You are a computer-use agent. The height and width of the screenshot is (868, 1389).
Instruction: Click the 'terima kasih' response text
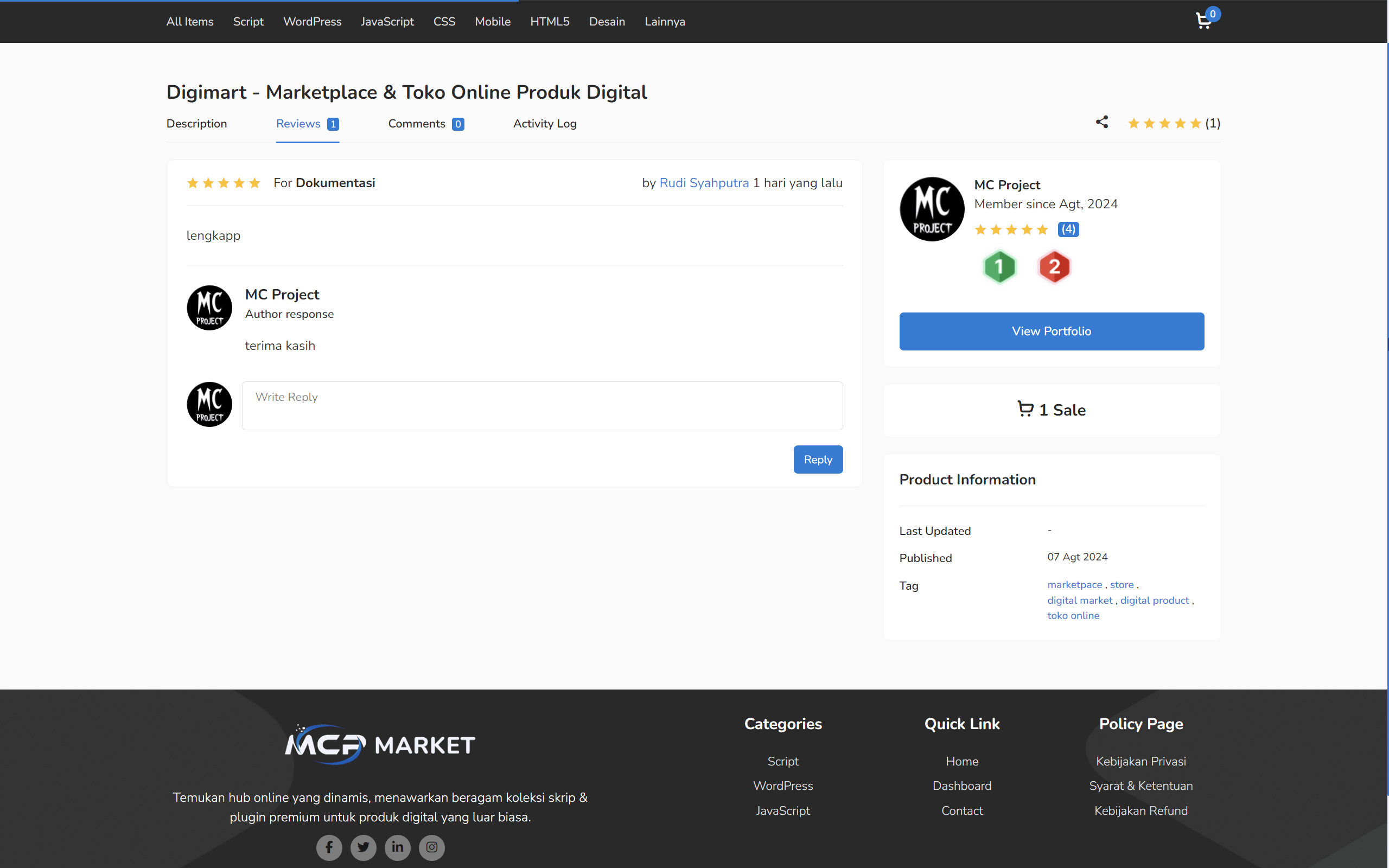click(x=280, y=346)
